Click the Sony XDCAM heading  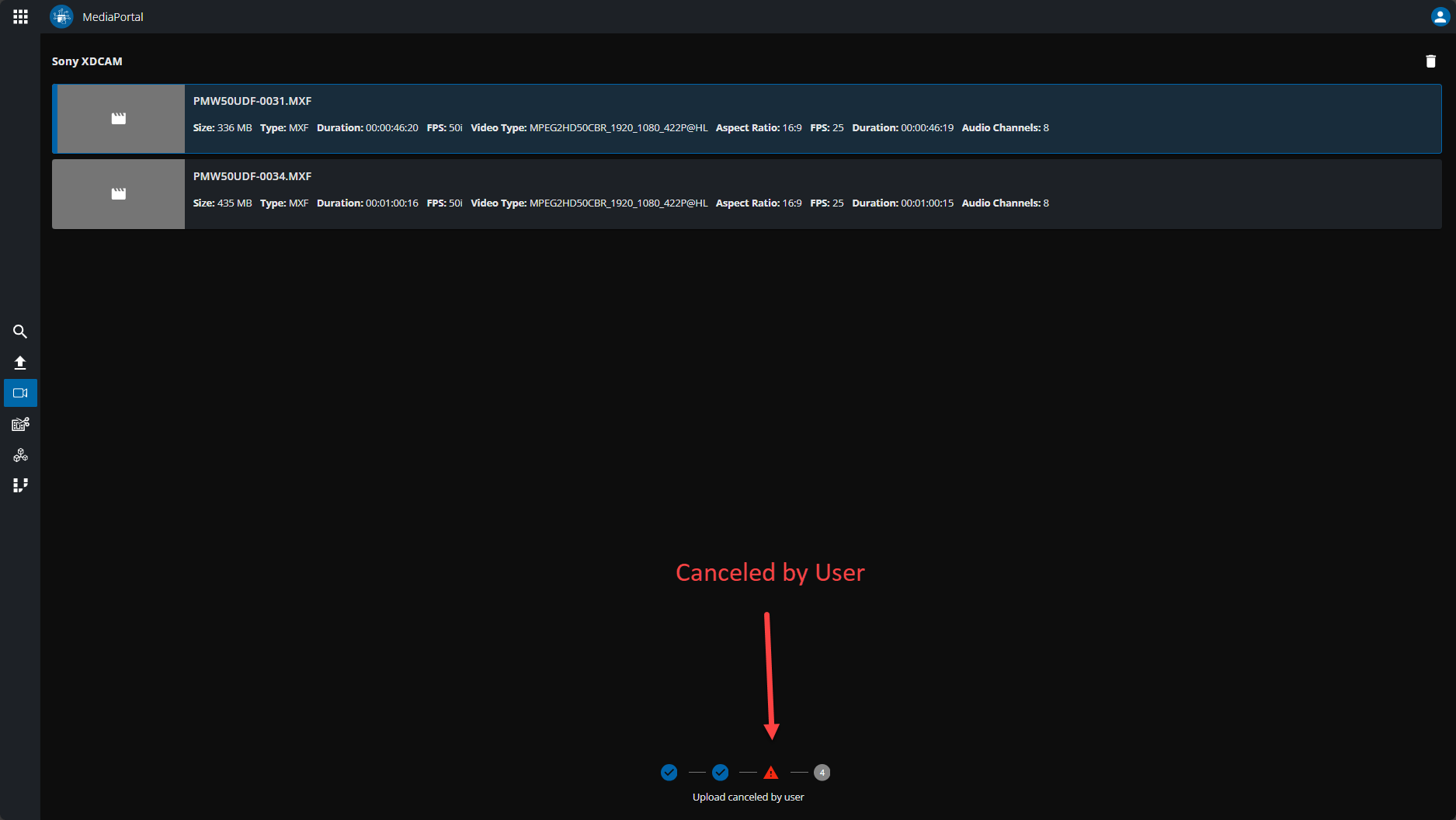[x=87, y=61]
